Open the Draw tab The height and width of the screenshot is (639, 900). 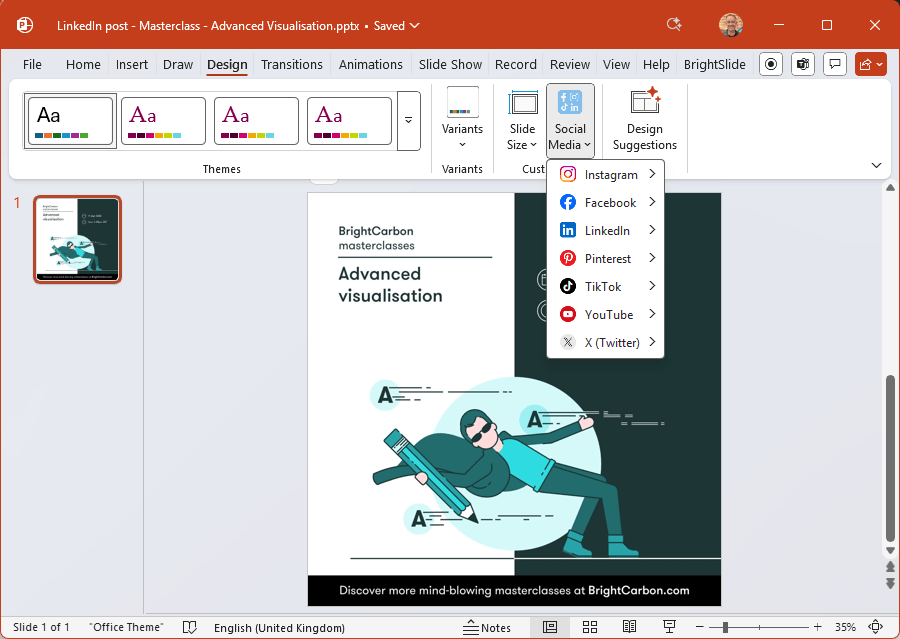[x=178, y=64]
